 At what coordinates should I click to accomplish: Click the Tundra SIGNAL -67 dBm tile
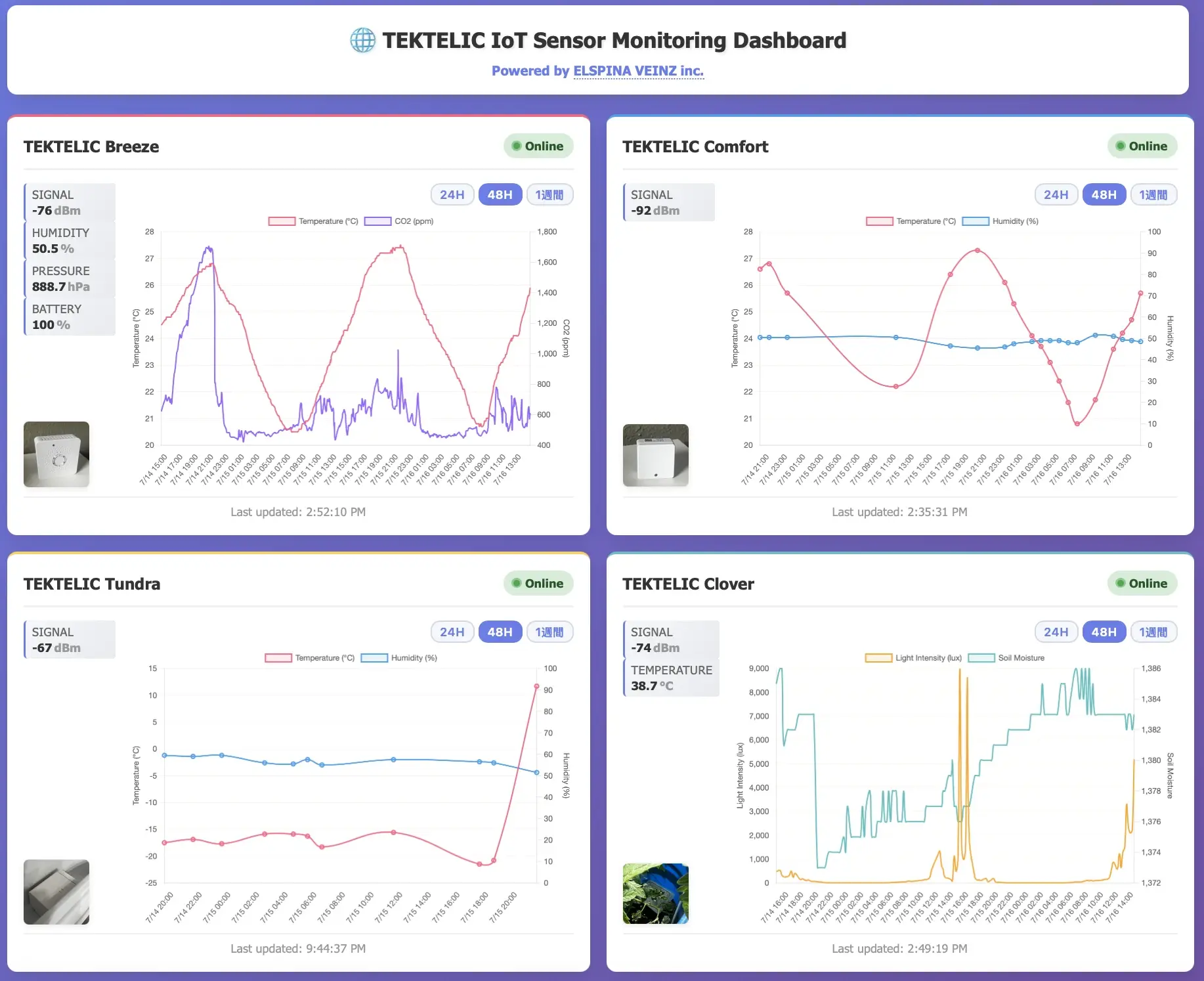pyautogui.click(x=70, y=640)
